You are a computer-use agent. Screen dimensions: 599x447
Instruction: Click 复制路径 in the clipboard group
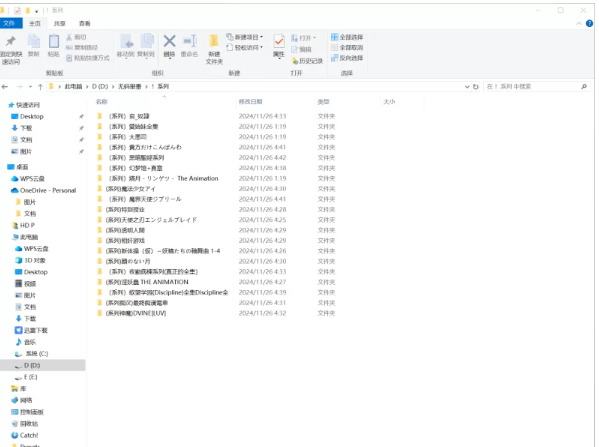pyautogui.click(x=82, y=47)
